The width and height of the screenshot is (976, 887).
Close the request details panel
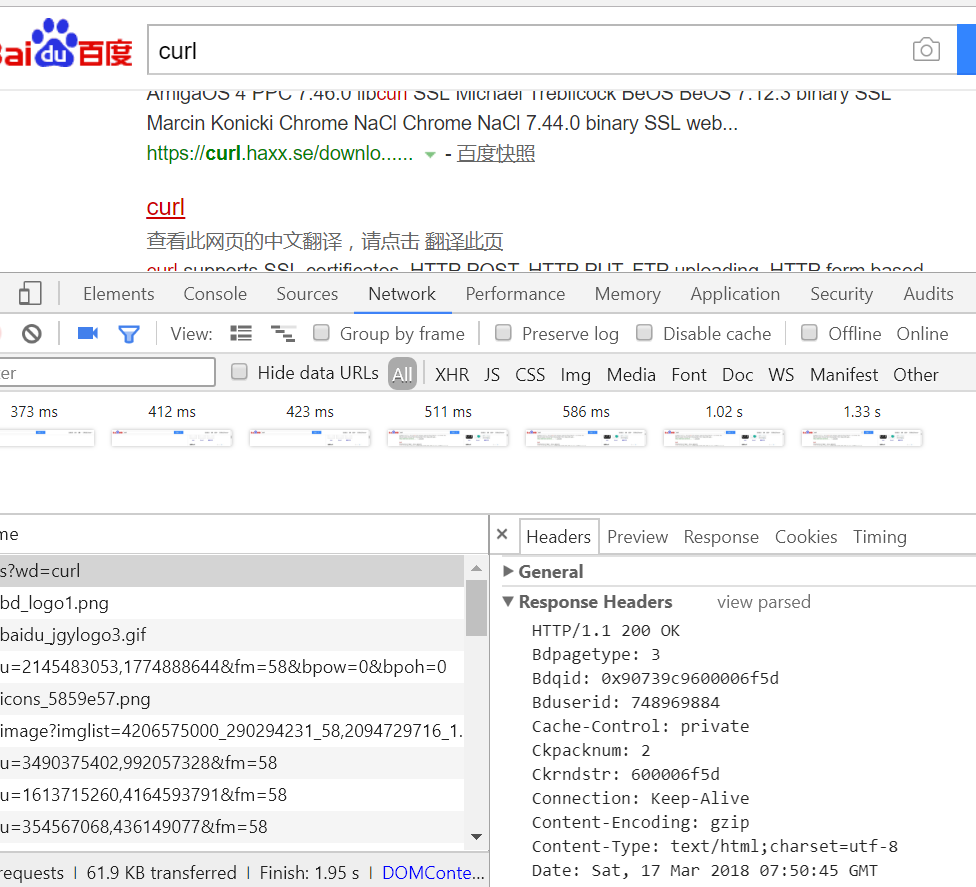502,534
